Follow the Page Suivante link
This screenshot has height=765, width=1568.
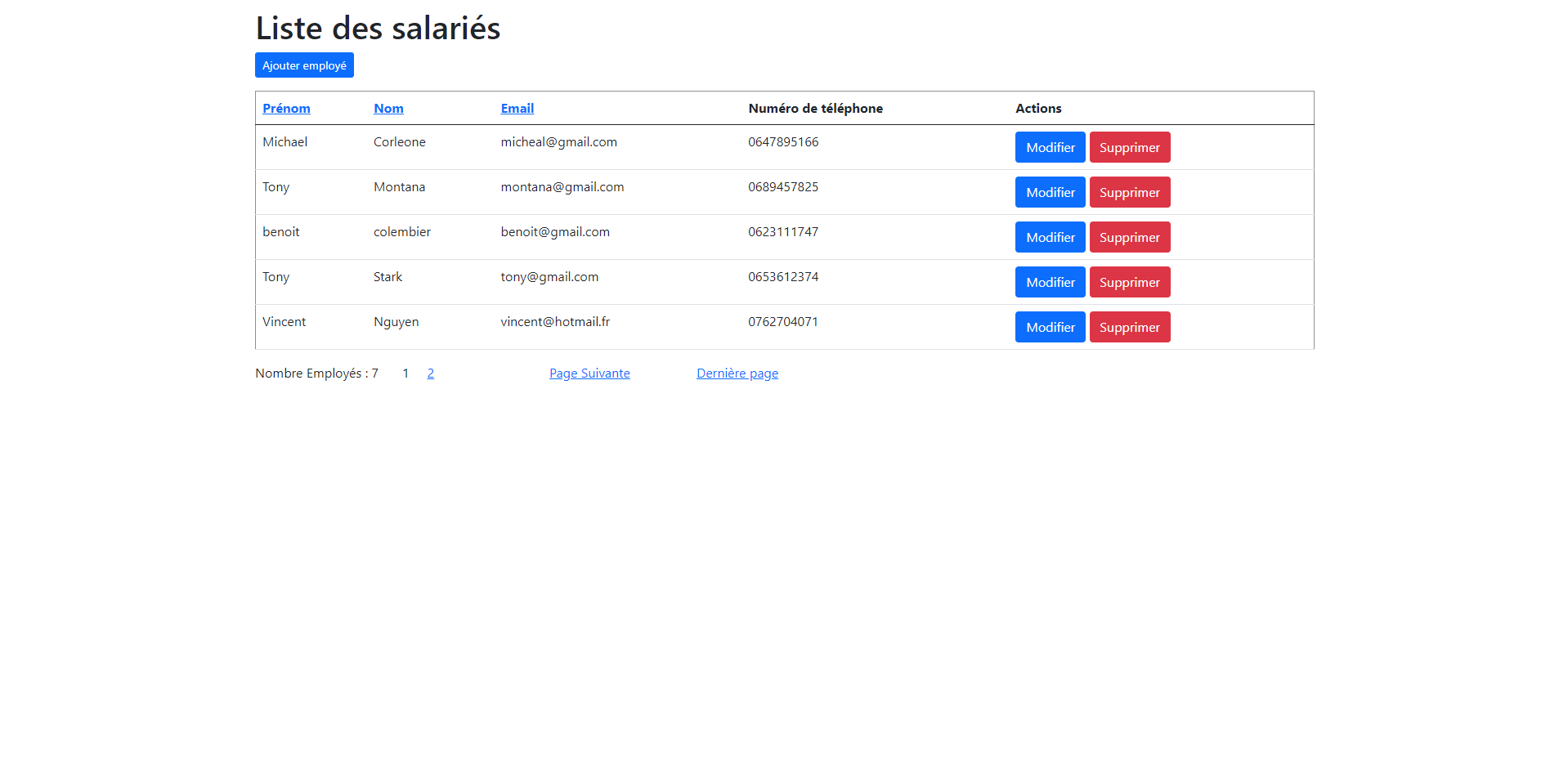click(x=589, y=374)
